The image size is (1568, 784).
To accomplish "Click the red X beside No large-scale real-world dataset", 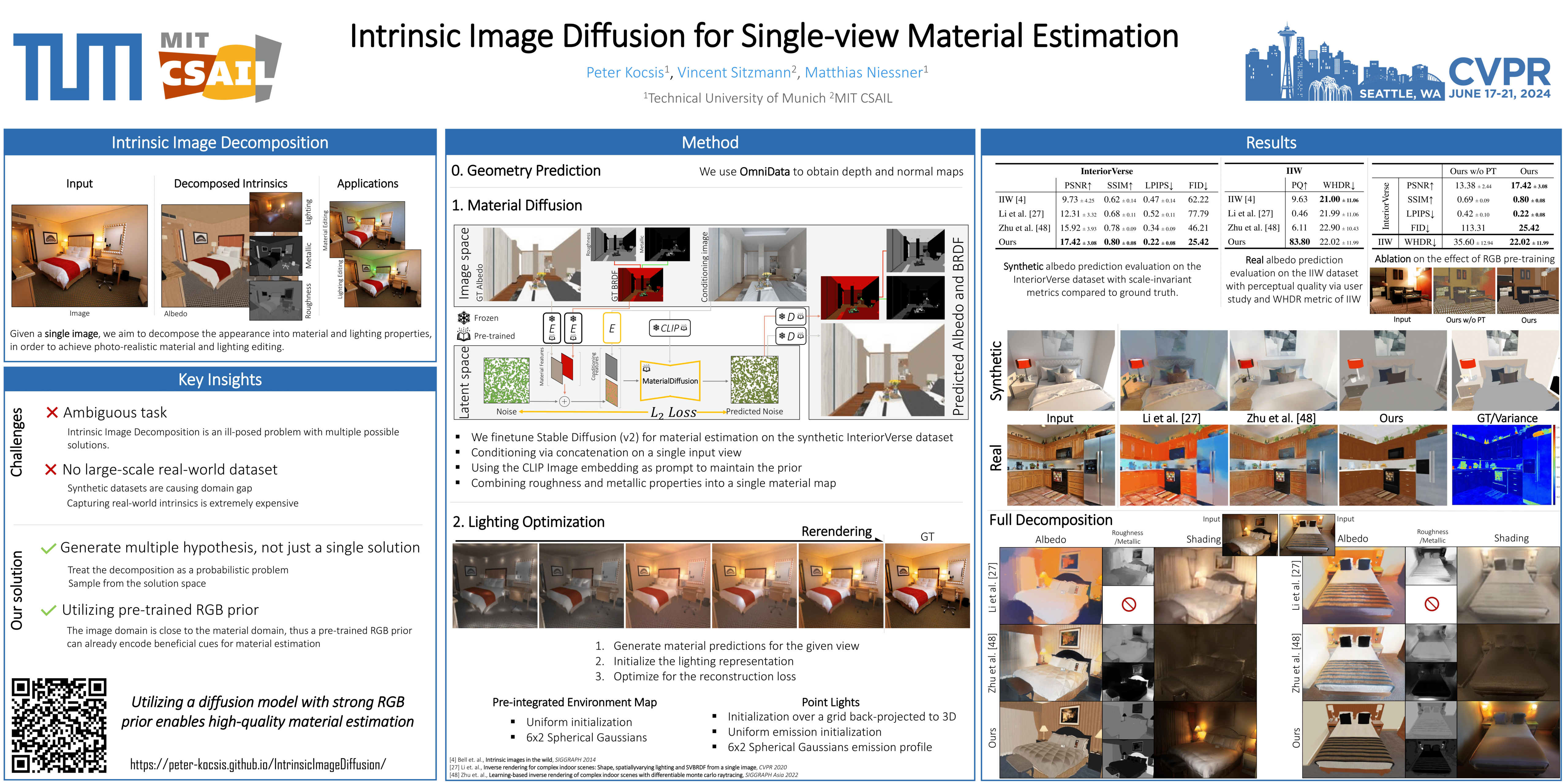I will tap(51, 469).
